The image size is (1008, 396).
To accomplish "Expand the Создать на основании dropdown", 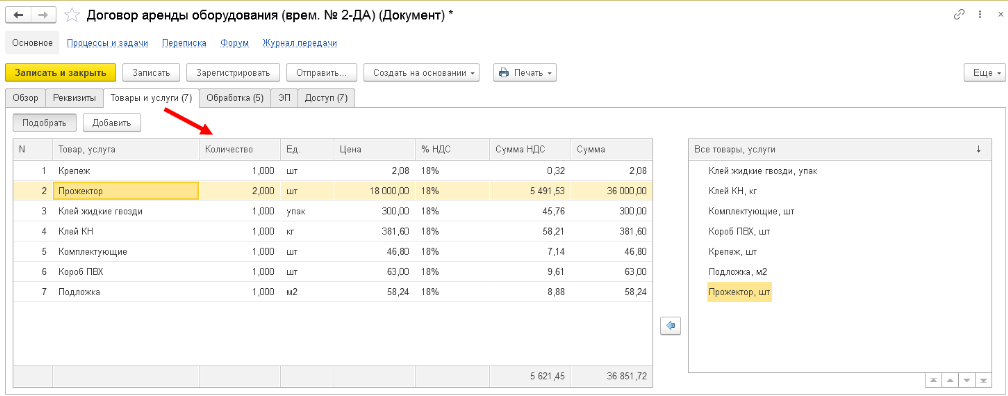I will 422,73.
